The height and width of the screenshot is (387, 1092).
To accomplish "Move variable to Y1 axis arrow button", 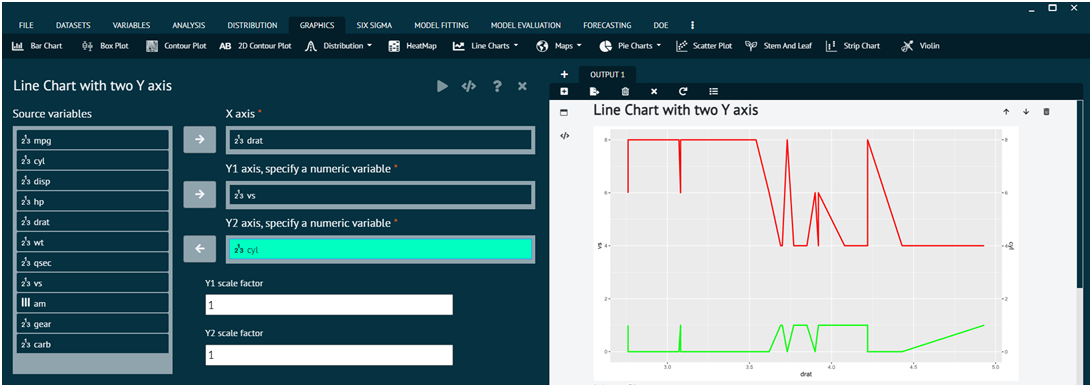I will (200, 194).
